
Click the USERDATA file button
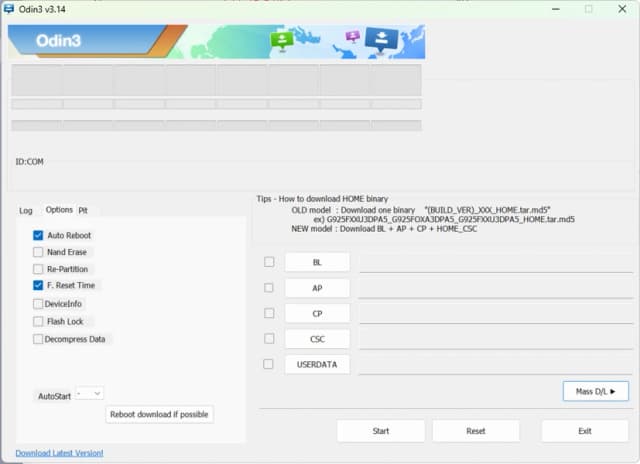point(317,364)
